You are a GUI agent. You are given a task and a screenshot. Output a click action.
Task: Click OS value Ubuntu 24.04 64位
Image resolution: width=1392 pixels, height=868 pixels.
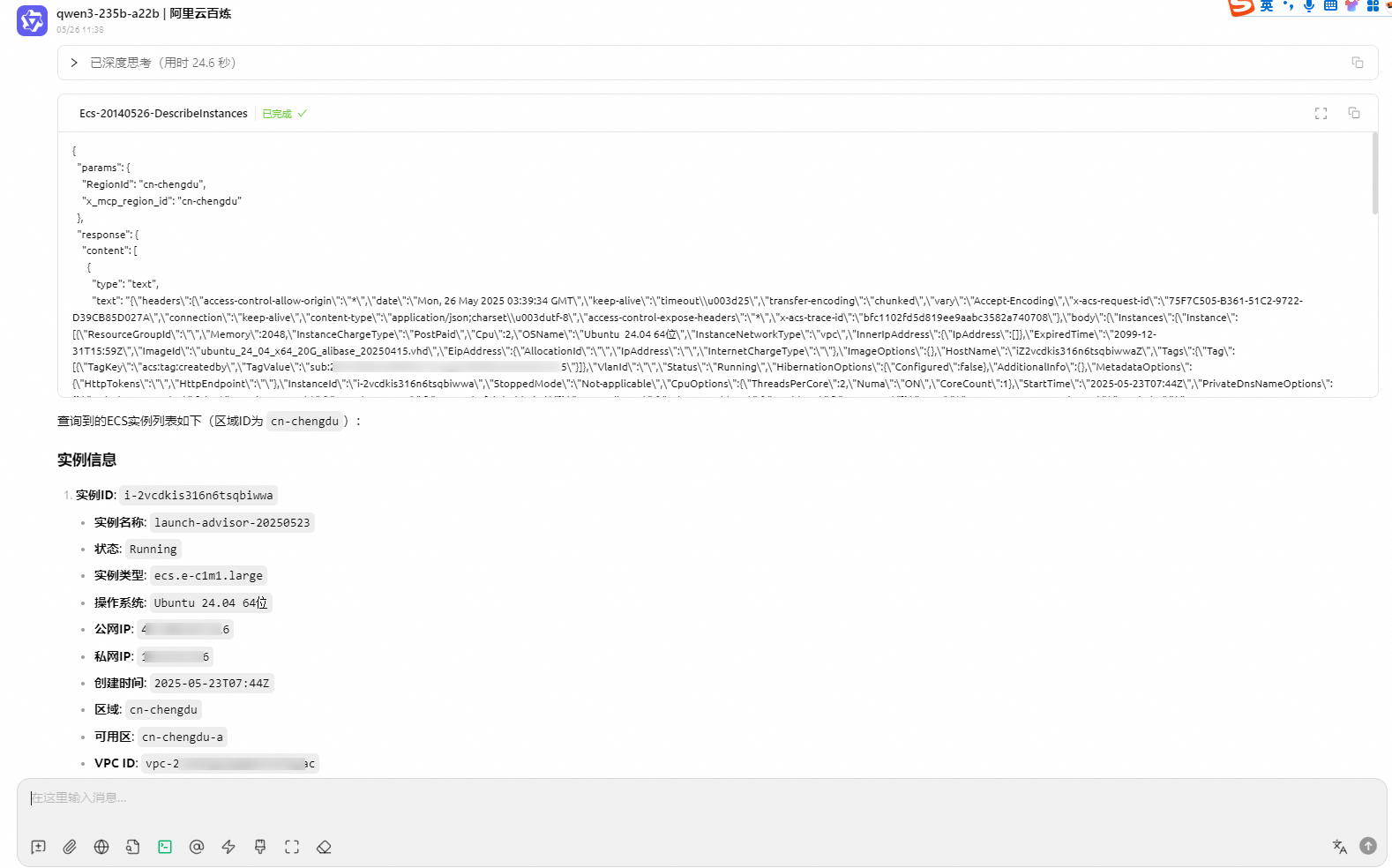click(x=211, y=603)
